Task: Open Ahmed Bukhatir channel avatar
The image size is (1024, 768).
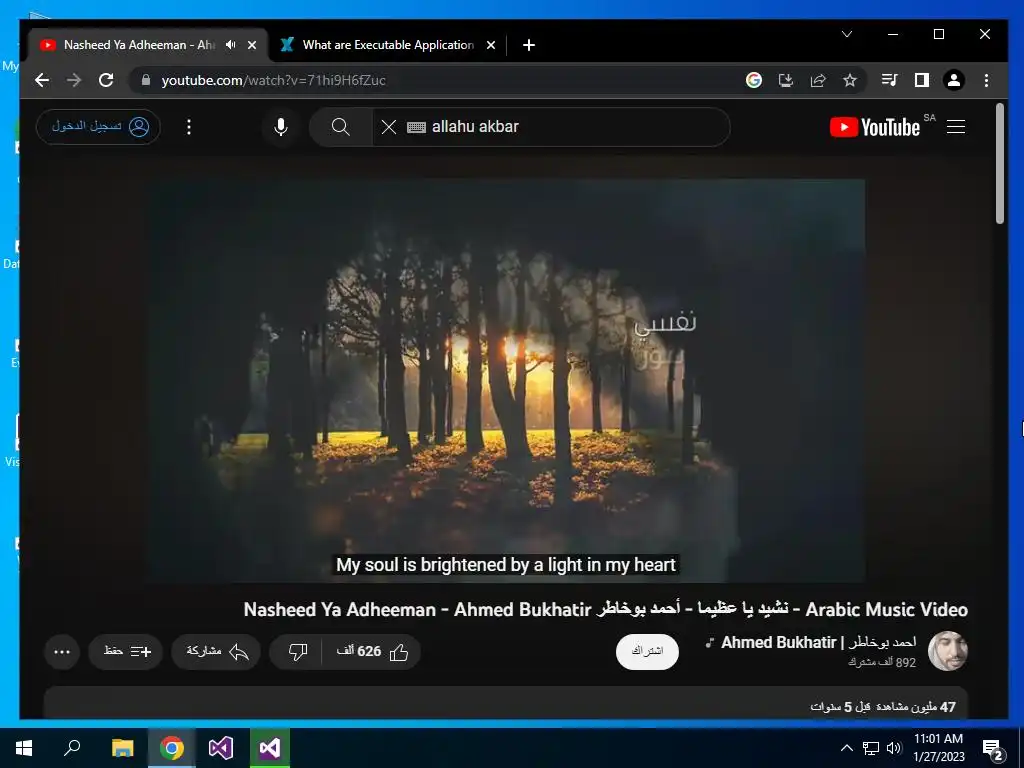Action: [948, 651]
